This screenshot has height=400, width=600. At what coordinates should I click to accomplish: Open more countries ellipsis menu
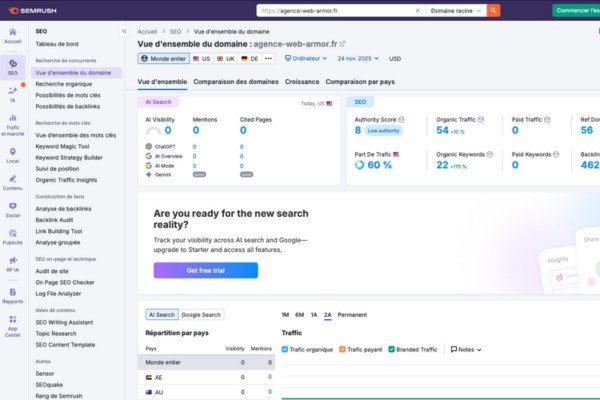[x=268, y=59]
